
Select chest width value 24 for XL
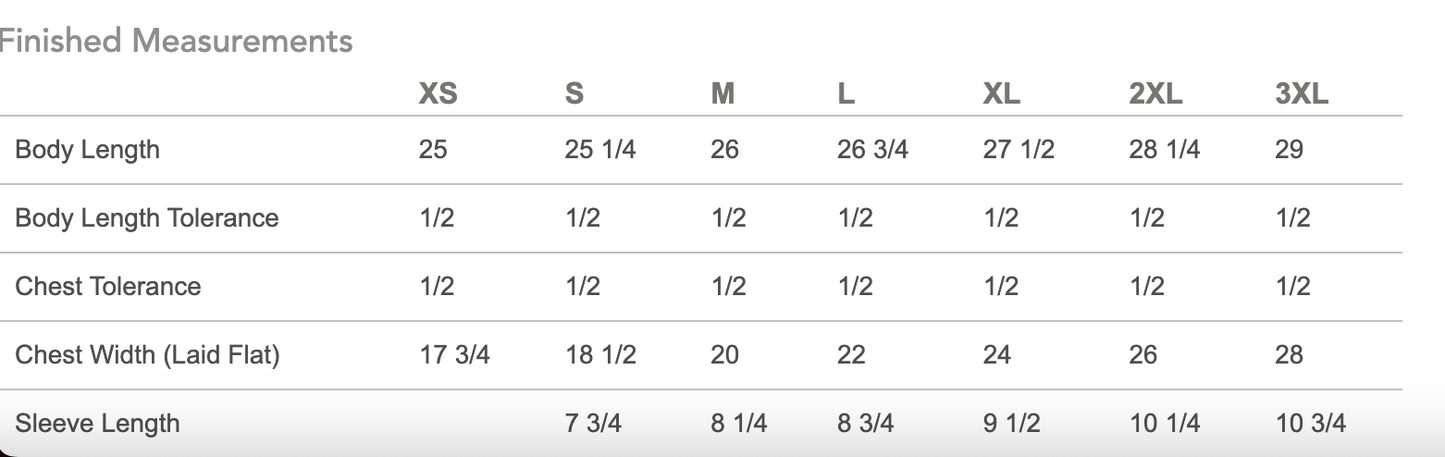[997, 354]
